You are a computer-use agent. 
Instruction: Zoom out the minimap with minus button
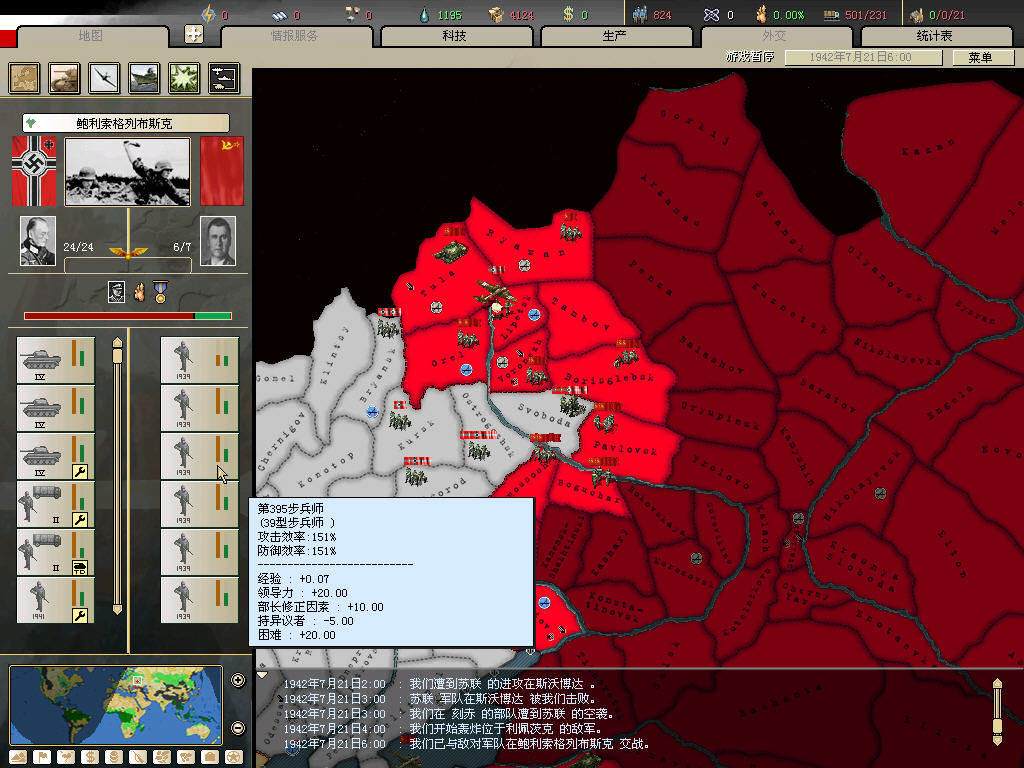click(238, 728)
